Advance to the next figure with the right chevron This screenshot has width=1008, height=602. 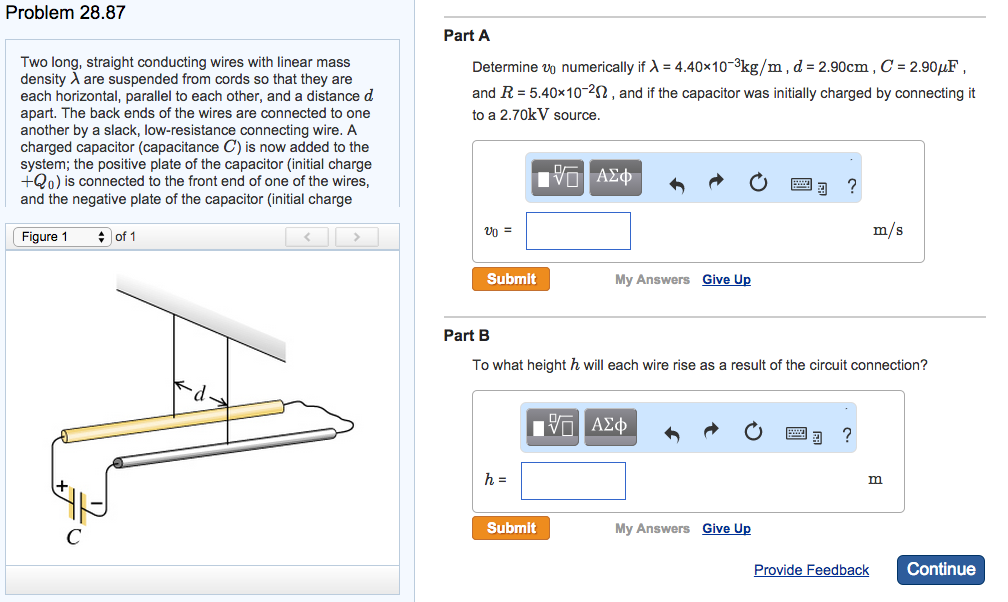(x=356, y=236)
